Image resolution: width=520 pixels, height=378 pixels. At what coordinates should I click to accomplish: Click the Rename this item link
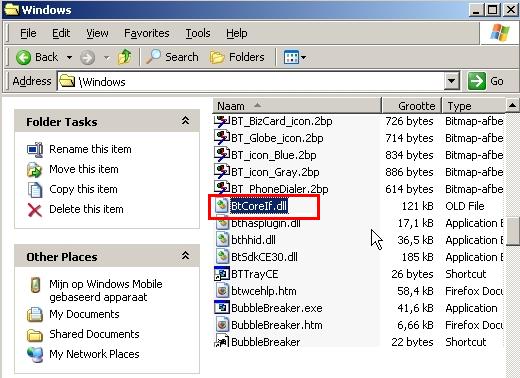[x=90, y=149]
